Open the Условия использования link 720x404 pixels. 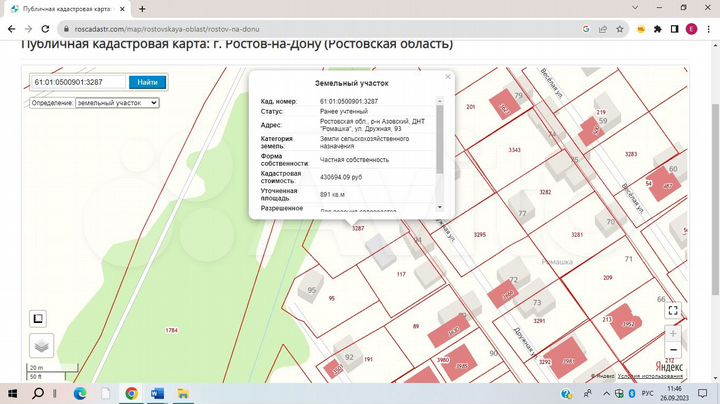click(x=650, y=376)
